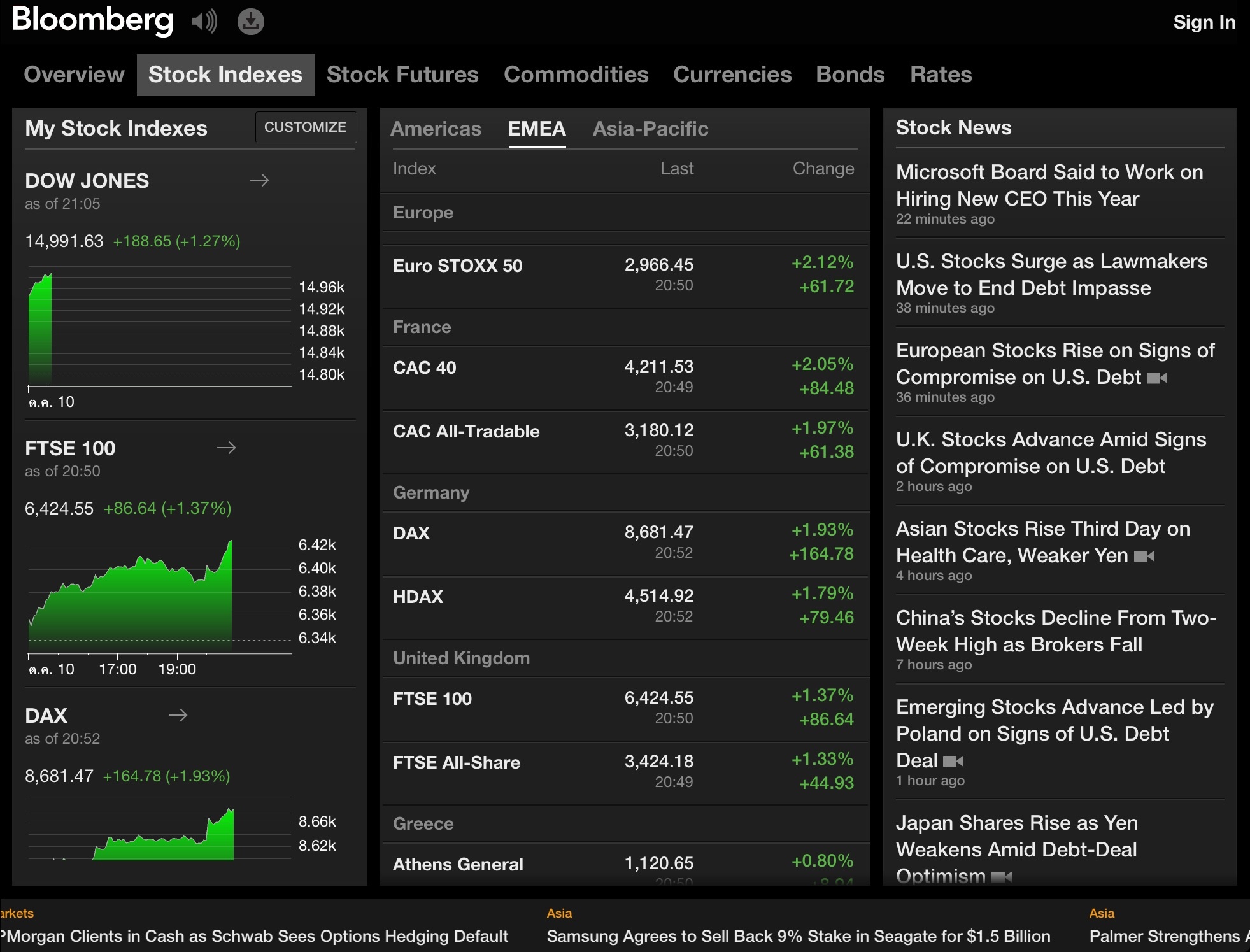The width and height of the screenshot is (1250, 952).
Task: Select the Stock Indexes tab
Action: pos(225,75)
